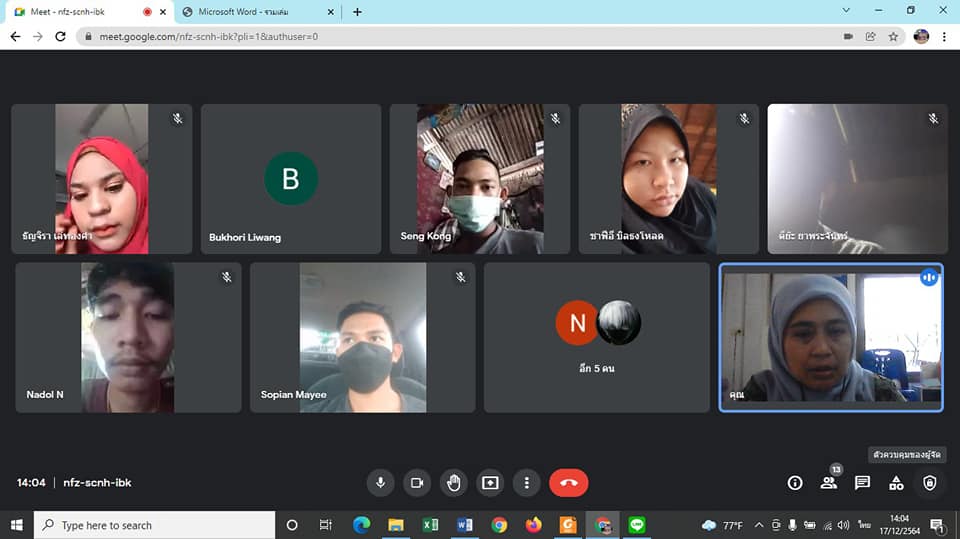The width and height of the screenshot is (960, 539).
Task: Click the present screen icon
Action: [490, 482]
